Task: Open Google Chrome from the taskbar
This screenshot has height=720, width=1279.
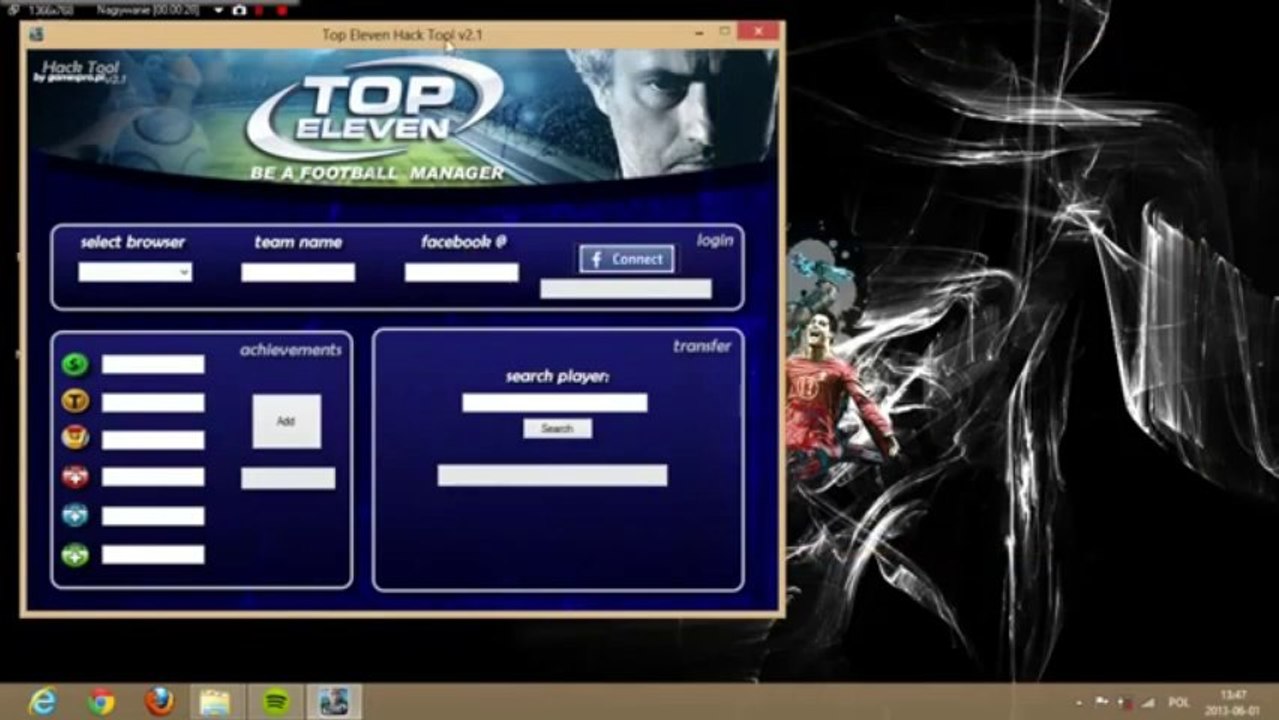Action: 101,702
